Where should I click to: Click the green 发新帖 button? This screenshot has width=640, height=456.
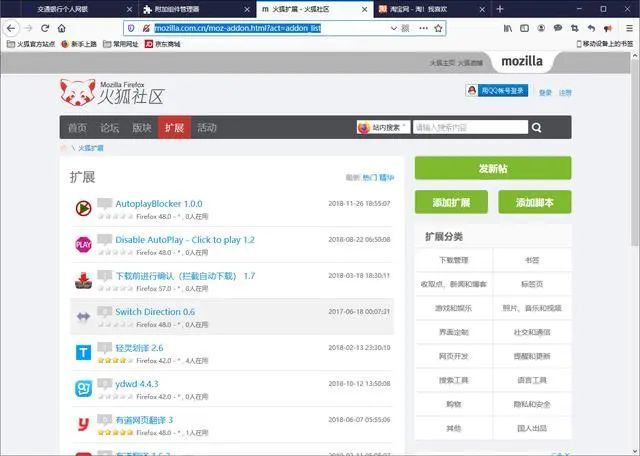point(493,168)
